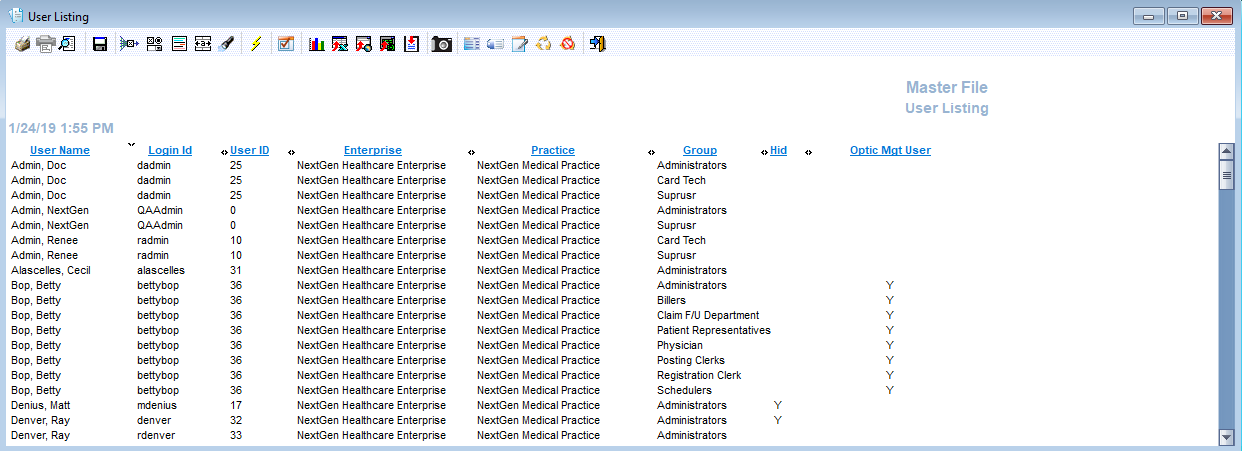
Task: Click the 1/24/19 1:55 PM timestamp
Action: click(x=61, y=129)
